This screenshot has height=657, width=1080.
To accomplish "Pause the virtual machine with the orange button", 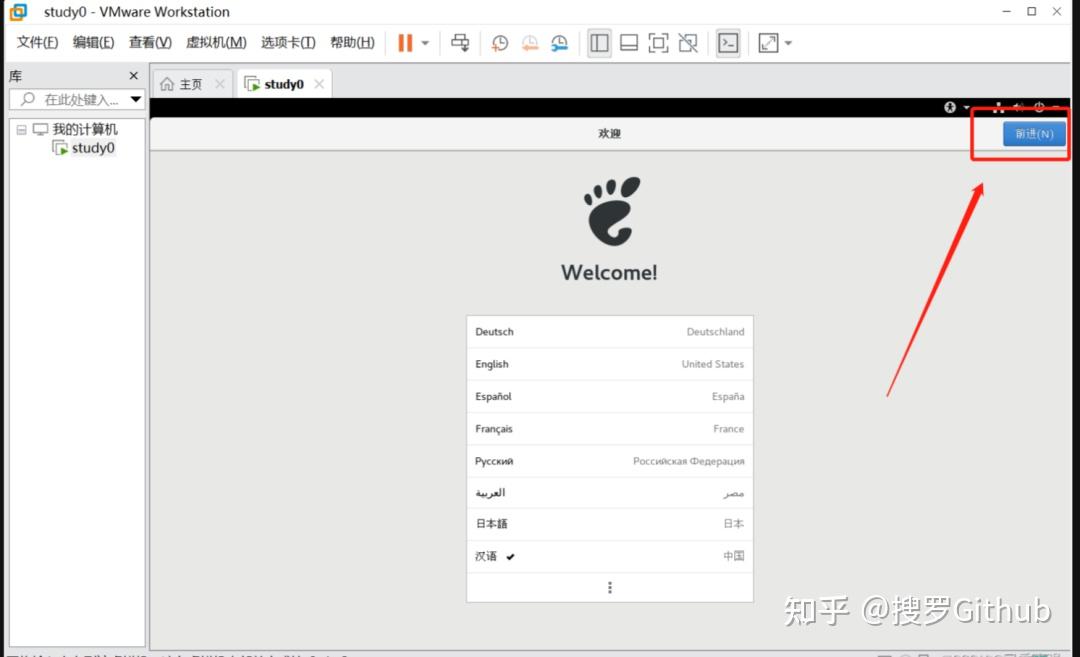I will click(x=405, y=43).
